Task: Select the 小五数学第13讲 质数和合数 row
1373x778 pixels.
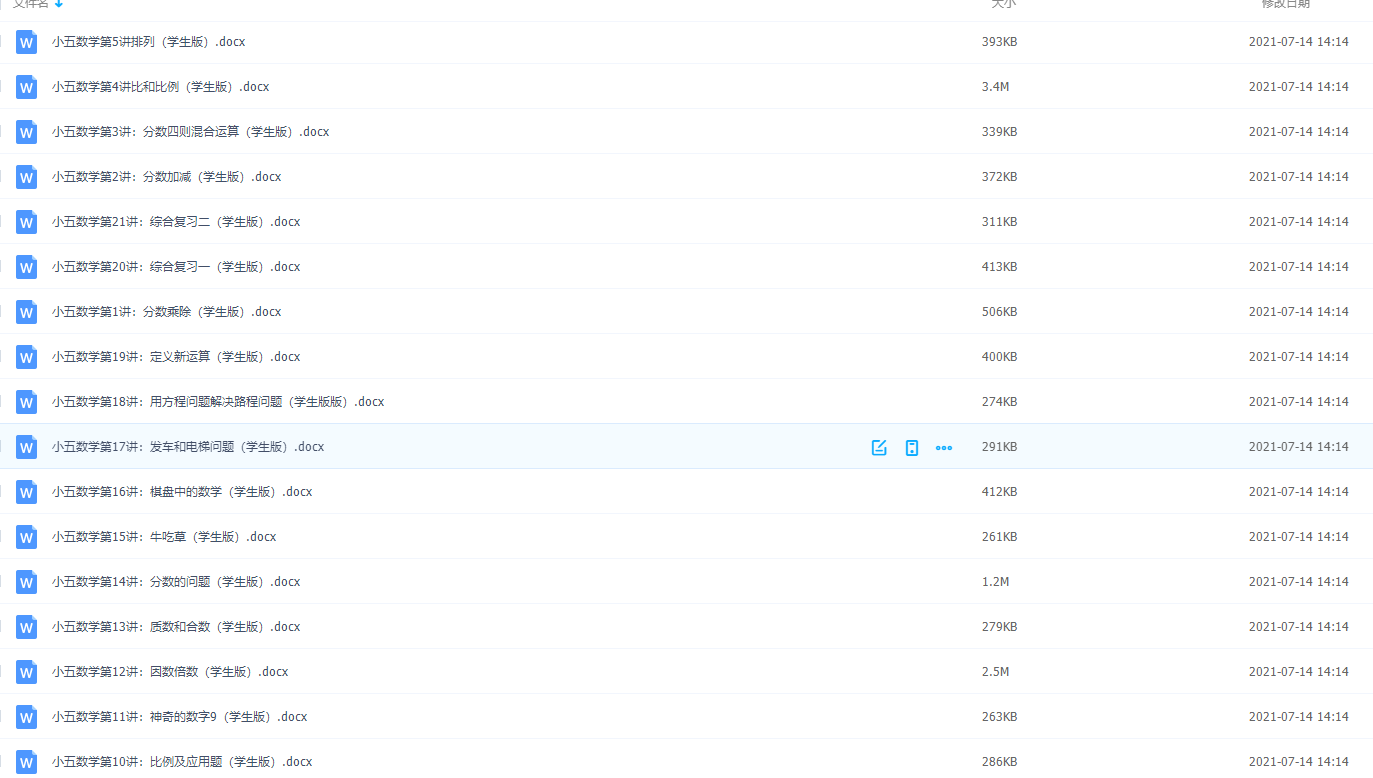Action: pos(600,627)
